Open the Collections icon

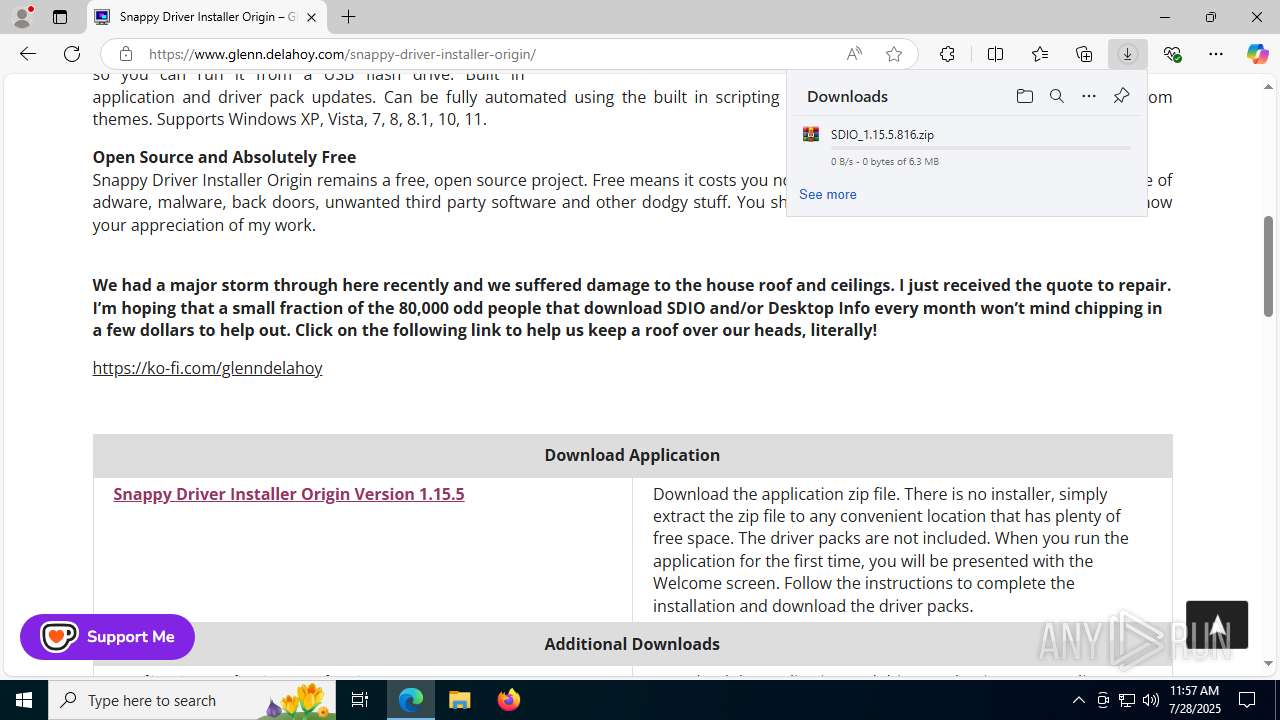(x=1084, y=54)
